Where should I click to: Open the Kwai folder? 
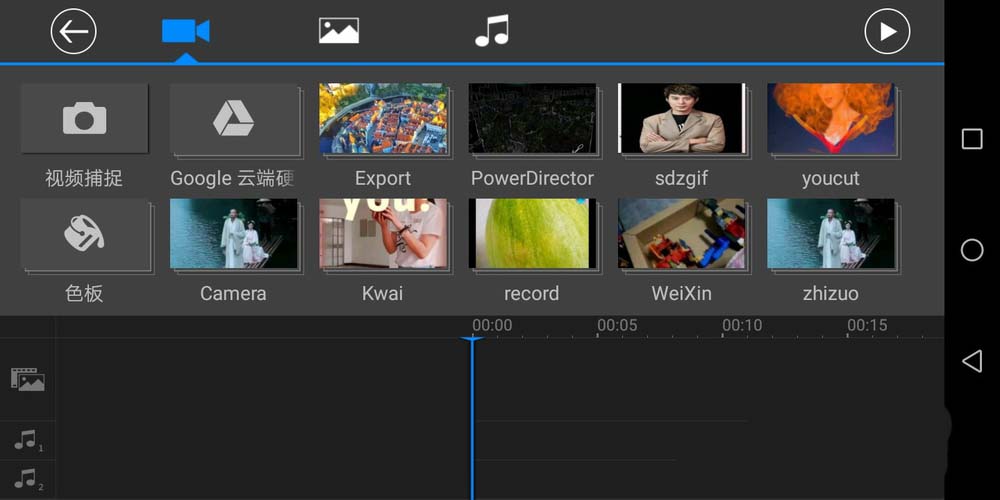pyautogui.click(x=383, y=234)
